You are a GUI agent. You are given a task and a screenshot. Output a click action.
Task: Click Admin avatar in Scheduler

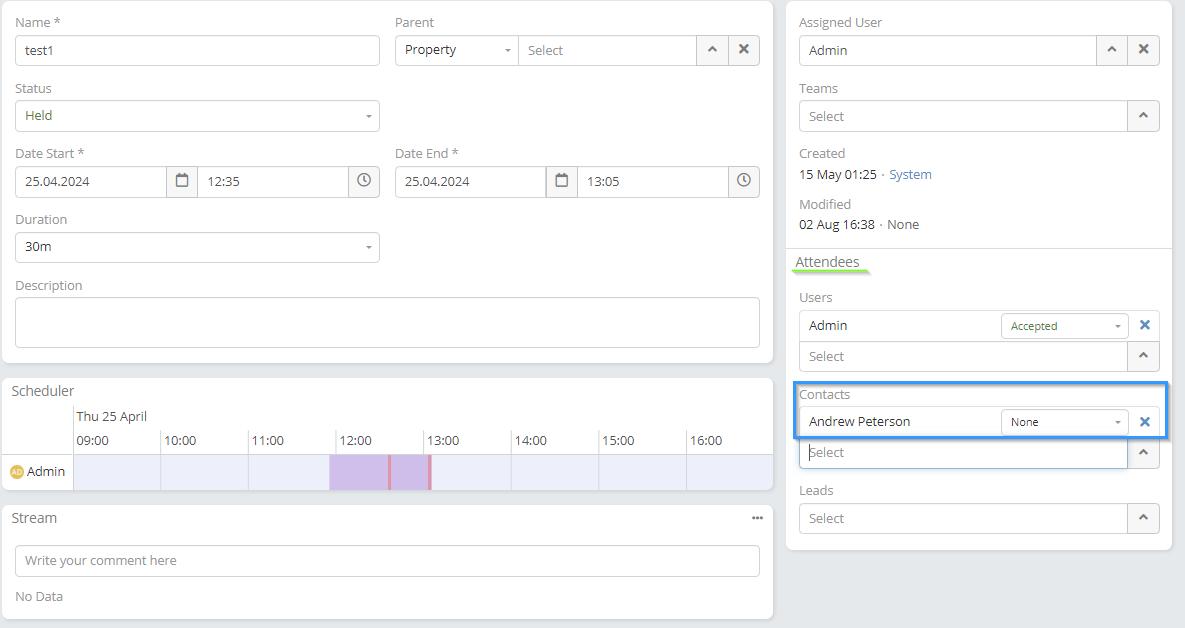(17, 472)
